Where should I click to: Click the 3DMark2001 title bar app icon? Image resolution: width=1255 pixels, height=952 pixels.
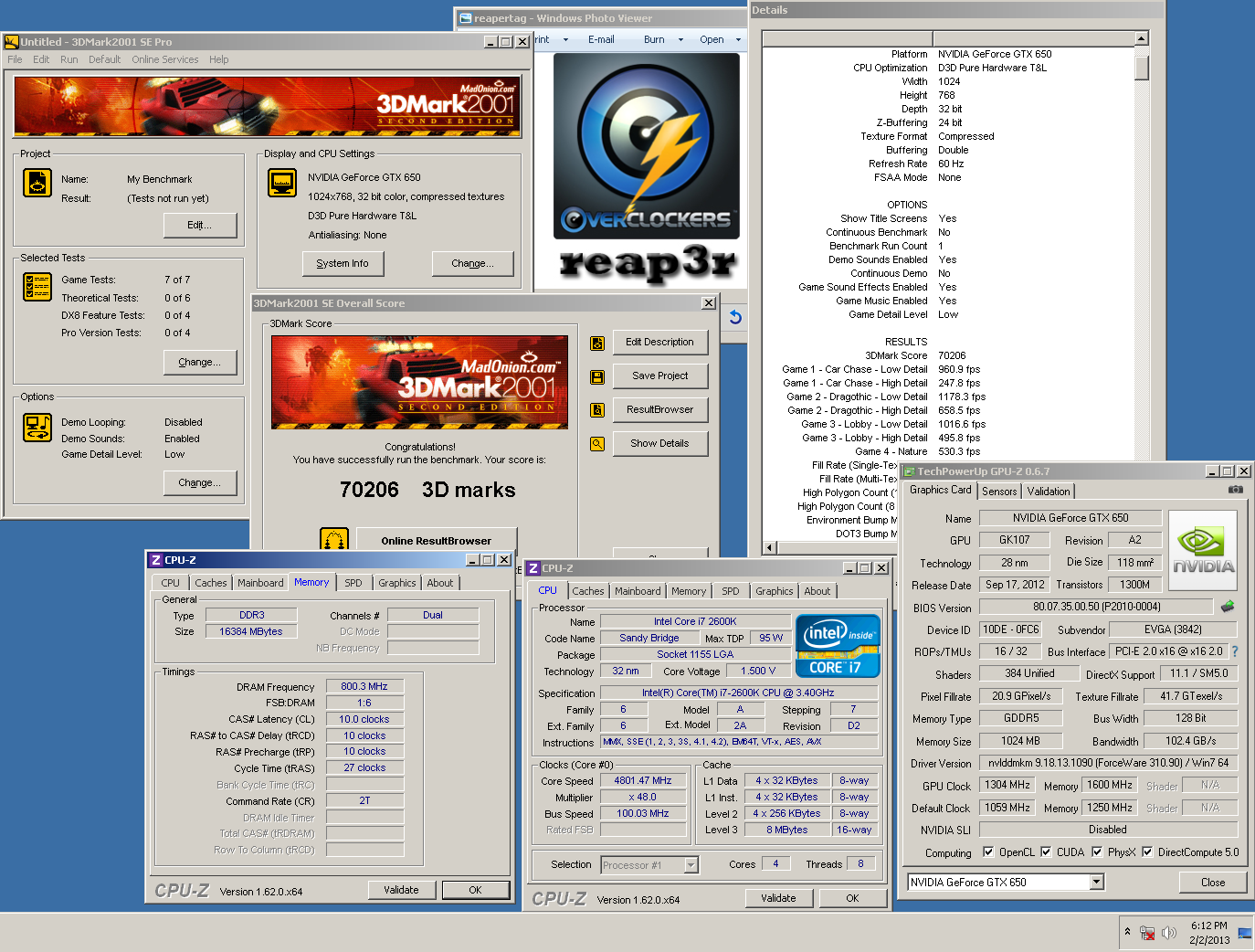point(11,42)
